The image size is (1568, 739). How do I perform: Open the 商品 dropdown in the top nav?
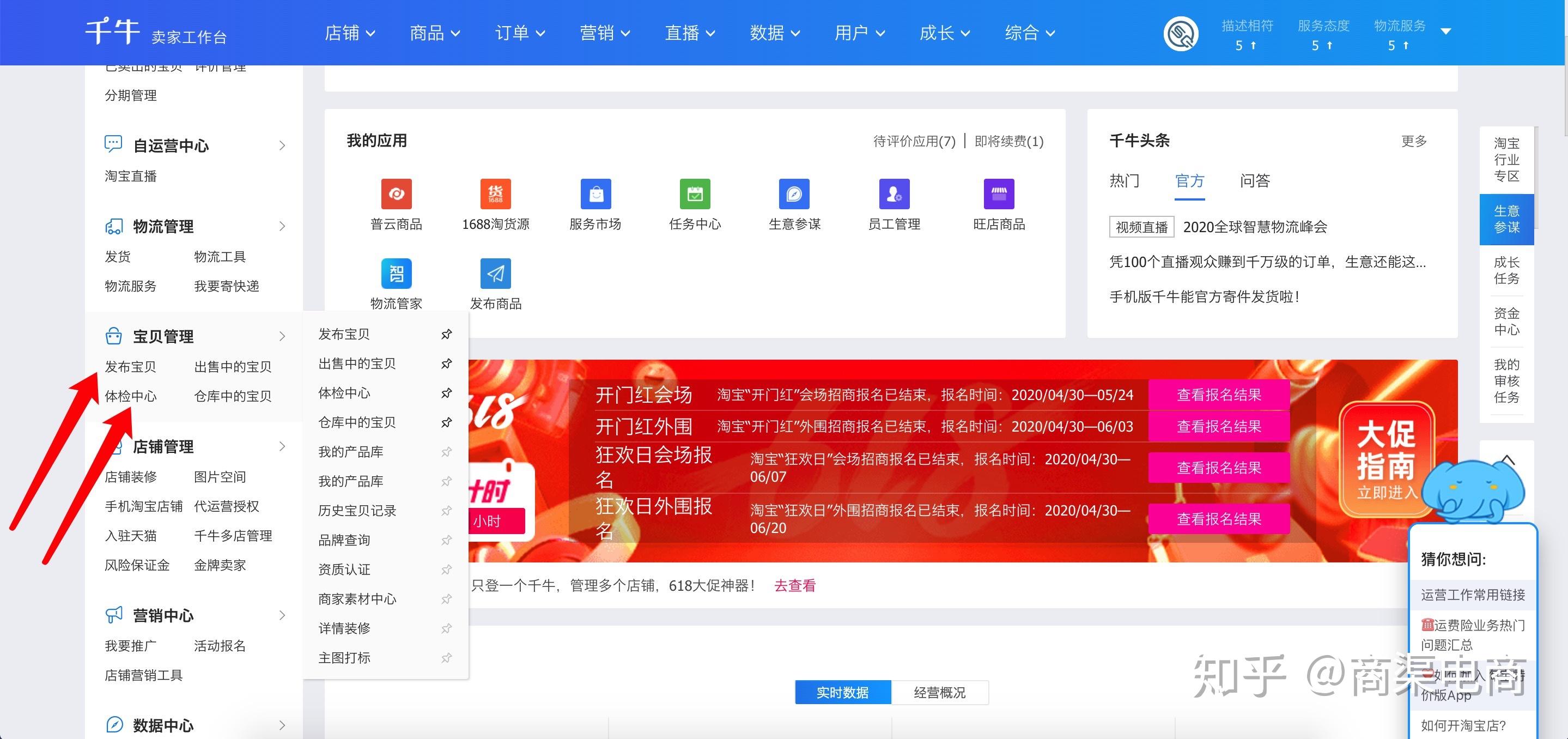[x=435, y=33]
